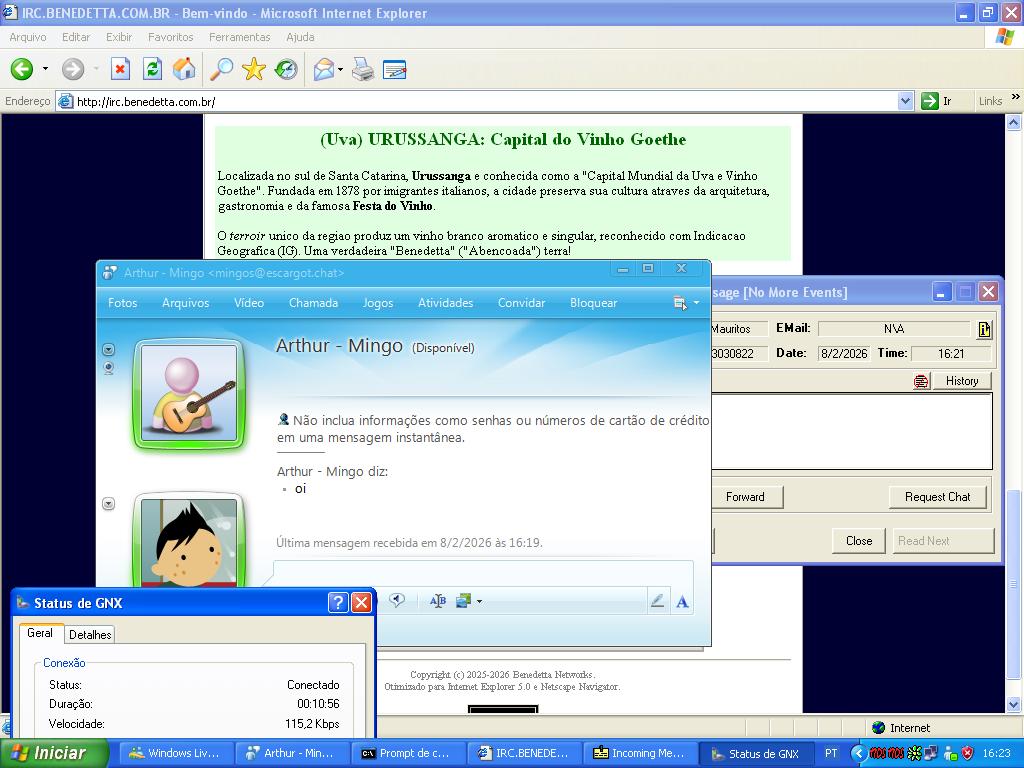Expand the Back button history arrow
1024x768 pixels.
tap(45, 69)
